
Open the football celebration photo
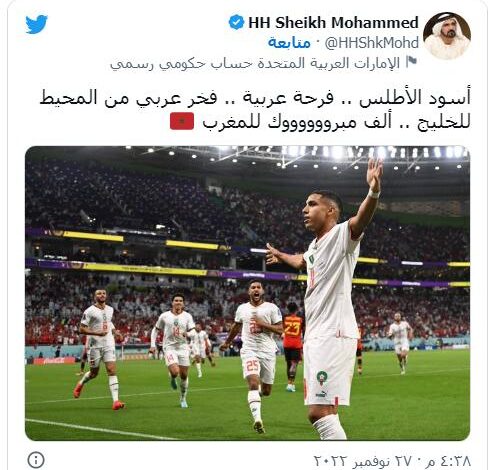[x=247, y=293]
